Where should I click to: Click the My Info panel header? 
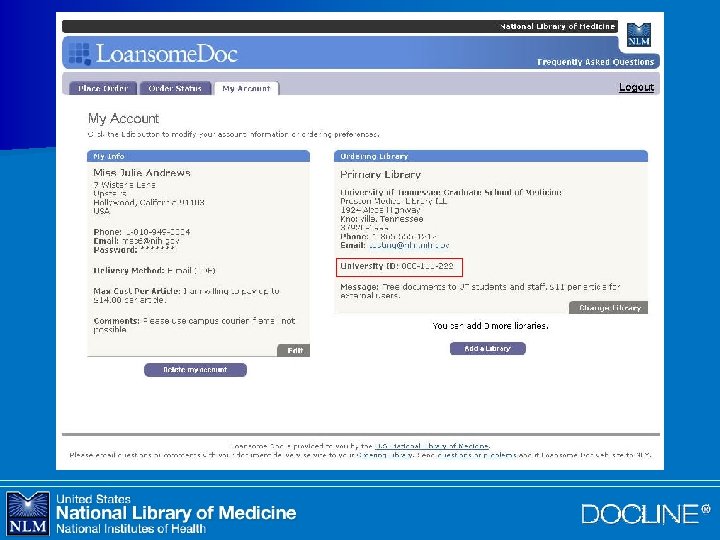click(x=198, y=156)
